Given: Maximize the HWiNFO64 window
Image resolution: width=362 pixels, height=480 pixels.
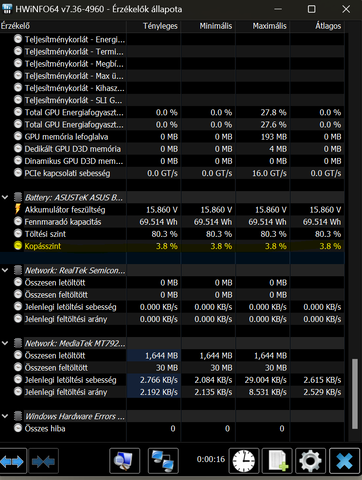Looking at the screenshot, I should click(311, 9).
